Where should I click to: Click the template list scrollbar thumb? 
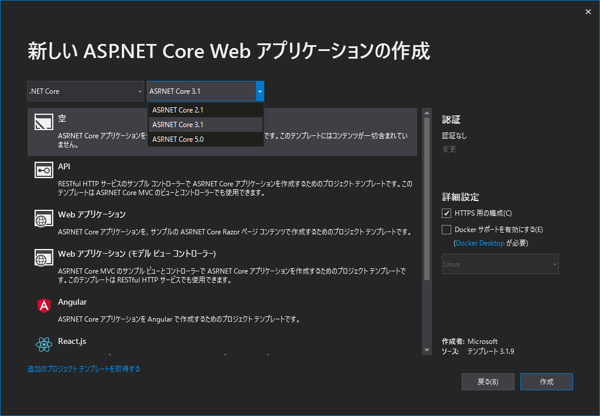coord(427,199)
